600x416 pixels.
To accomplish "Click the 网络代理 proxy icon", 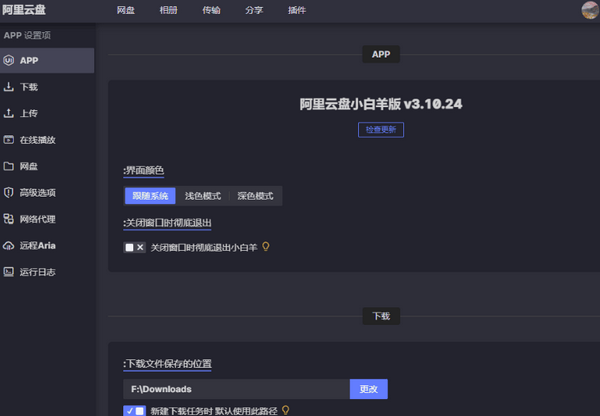I will click(x=8, y=219).
